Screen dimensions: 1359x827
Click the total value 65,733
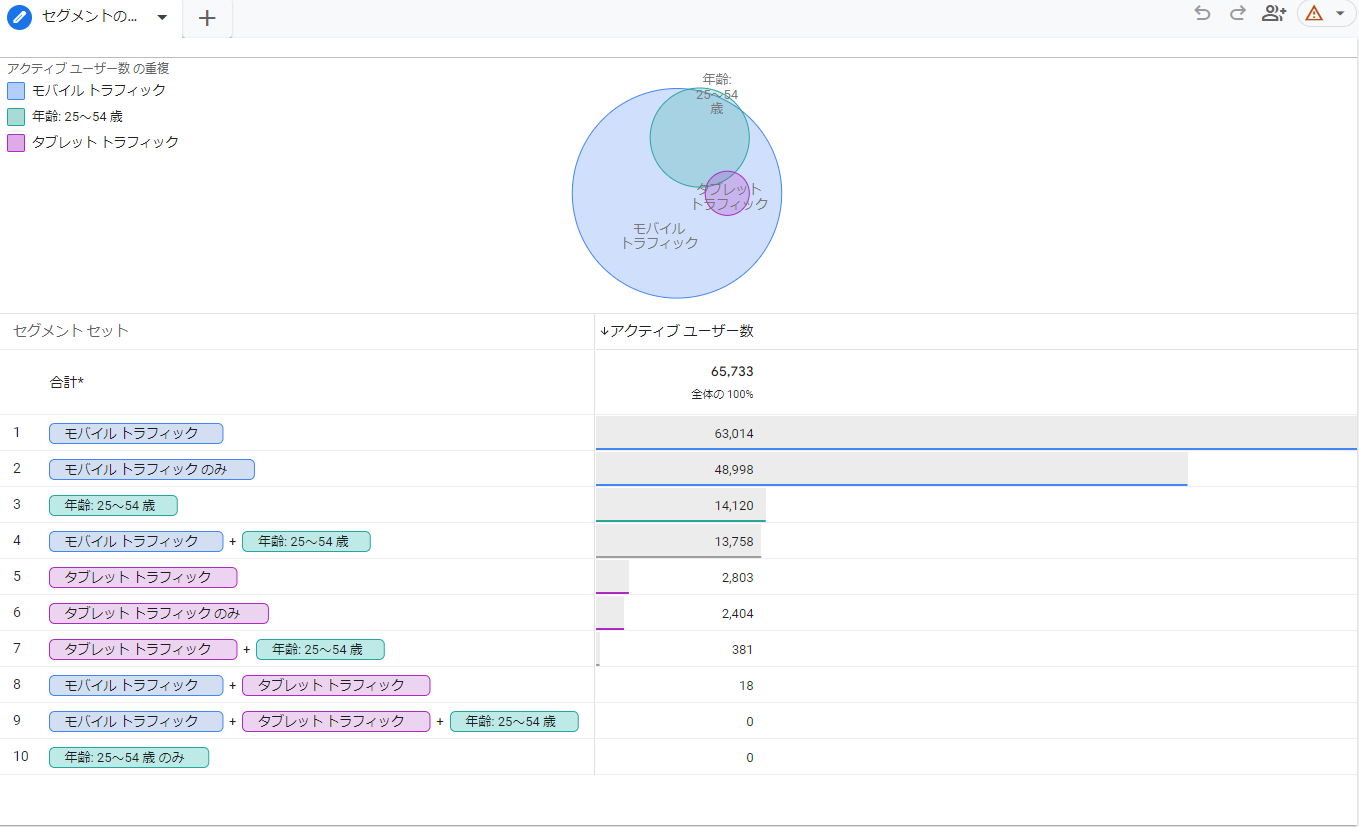[732, 371]
